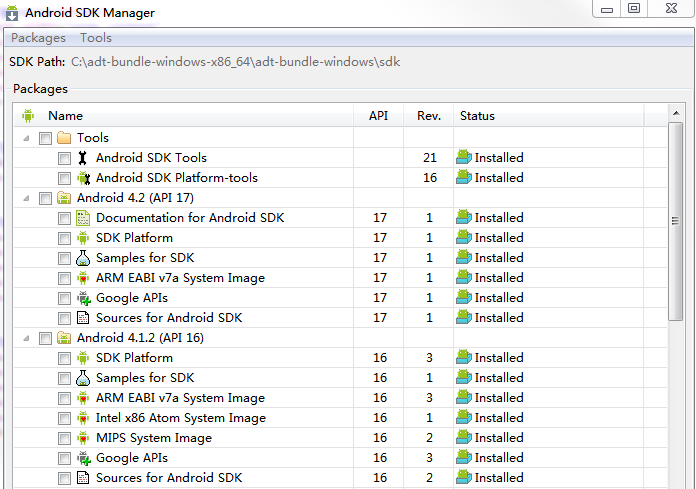Click the API 16 ARM EABI v7a image icon
Screen dimensions: 696x489
tap(83, 398)
